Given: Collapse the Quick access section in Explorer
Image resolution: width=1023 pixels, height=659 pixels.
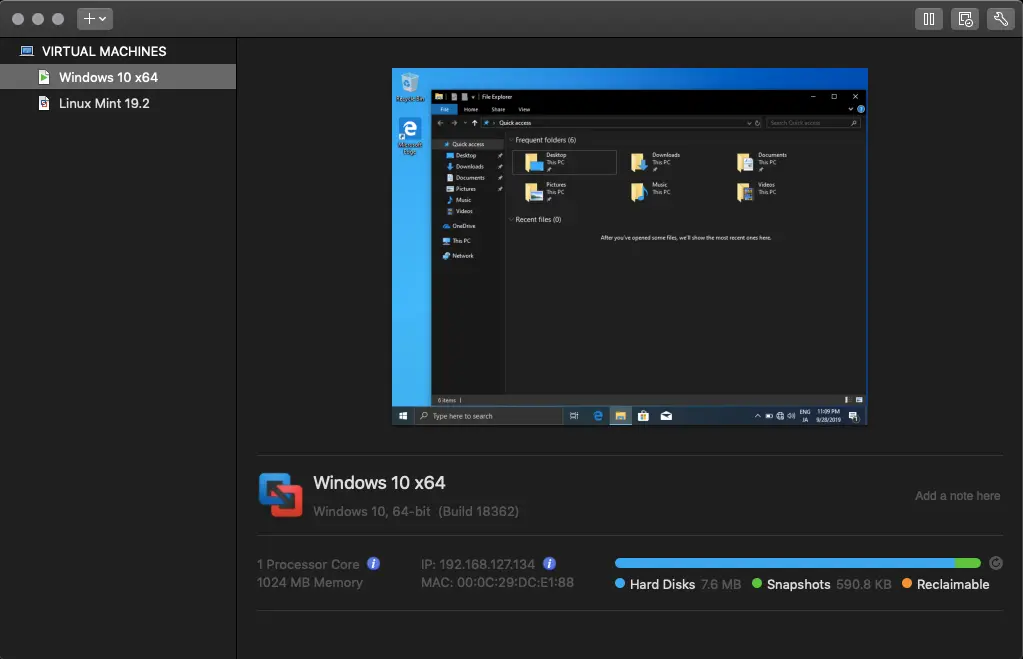Looking at the screenshot, I should 440,143.
